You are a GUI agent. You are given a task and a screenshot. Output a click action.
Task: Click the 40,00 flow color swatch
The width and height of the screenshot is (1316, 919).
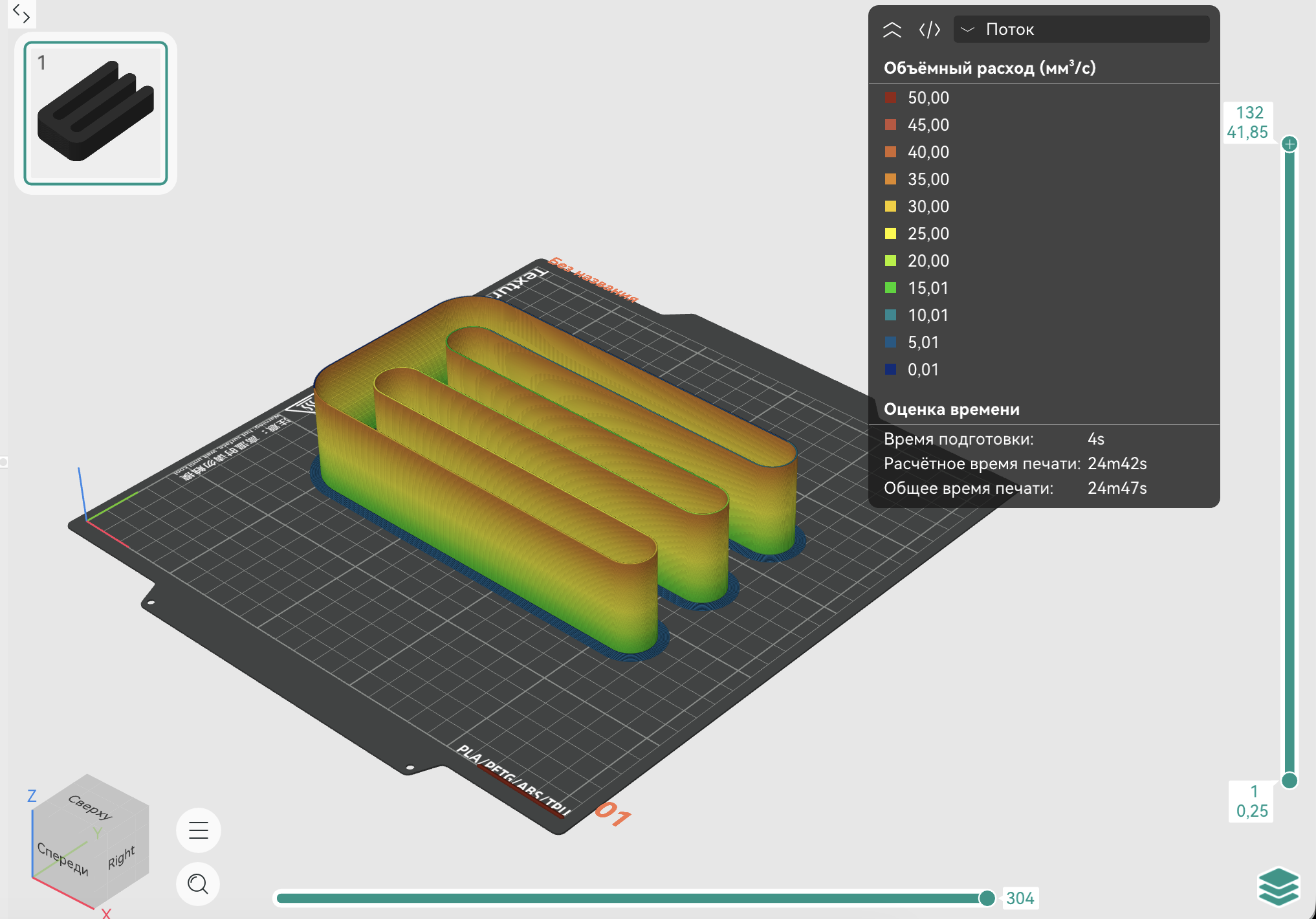pyautogui.click(x=891, y=152)
